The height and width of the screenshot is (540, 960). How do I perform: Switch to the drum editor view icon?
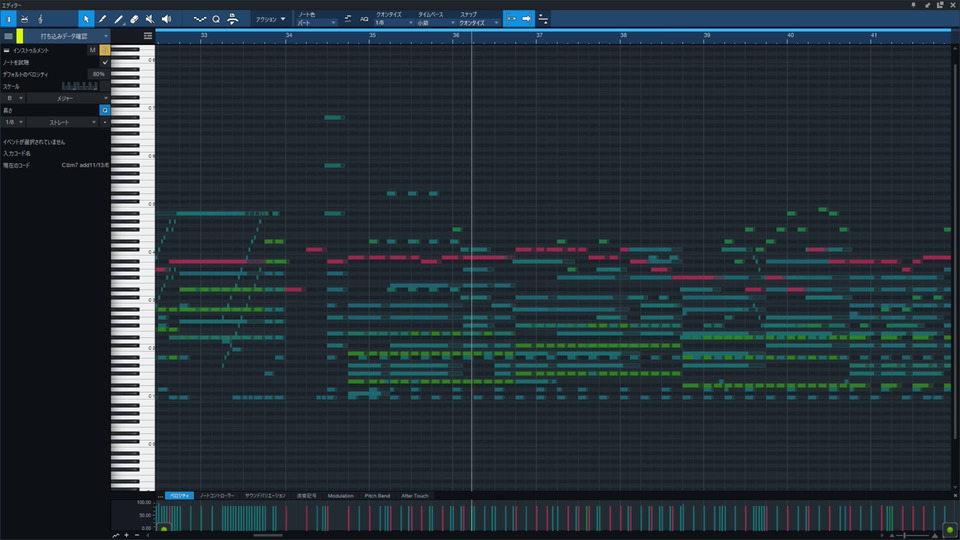(24, 19)
